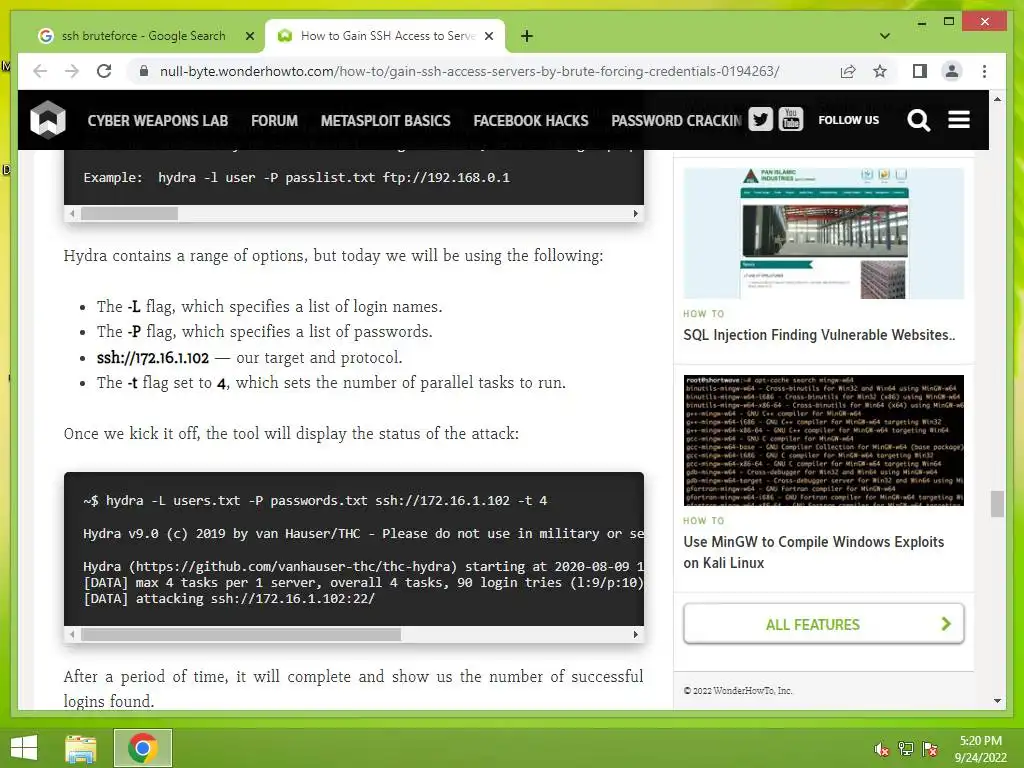Open the YouTube follow icon
1024x768 pixels.
(790, 120)
